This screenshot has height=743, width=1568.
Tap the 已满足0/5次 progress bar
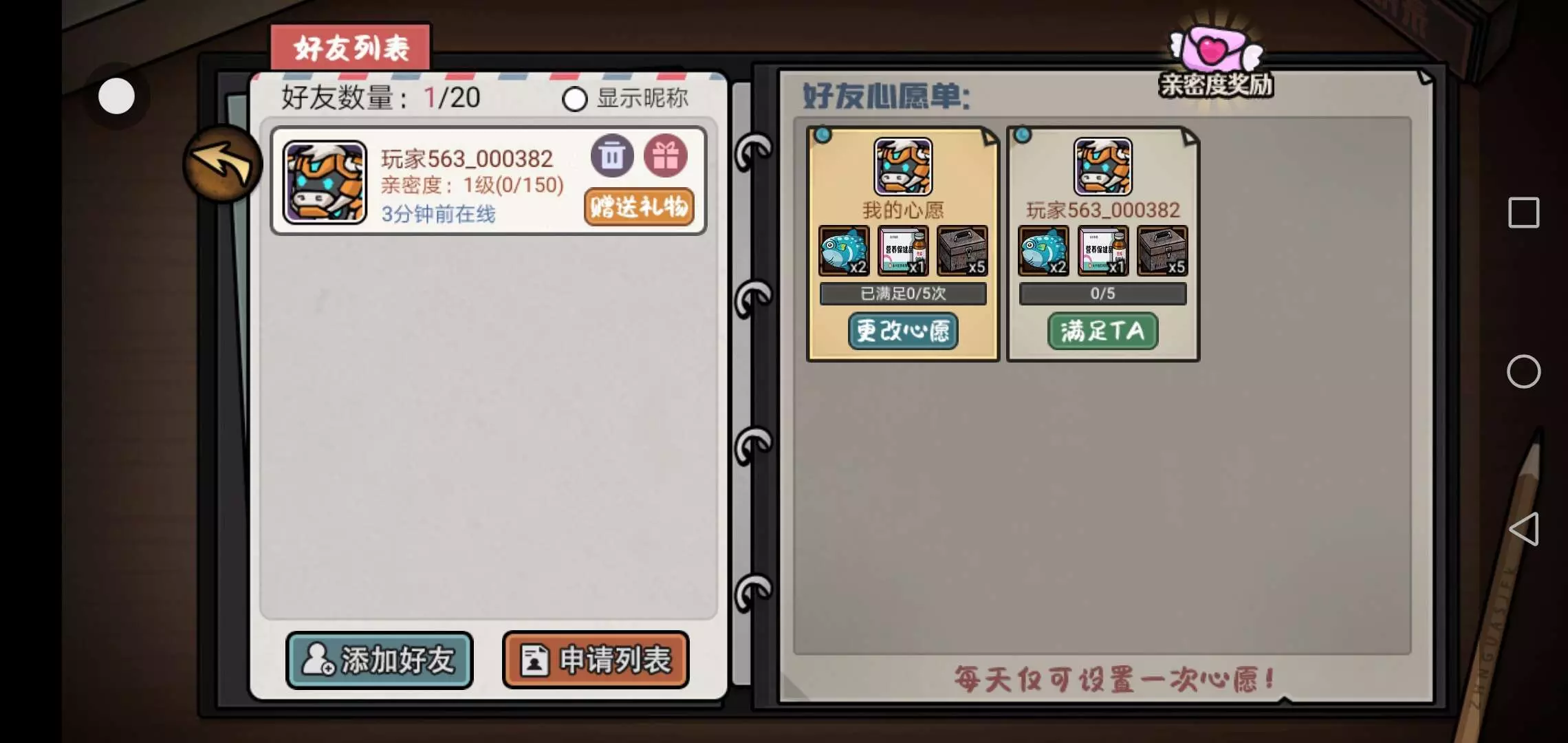click(x=903, y=294)
